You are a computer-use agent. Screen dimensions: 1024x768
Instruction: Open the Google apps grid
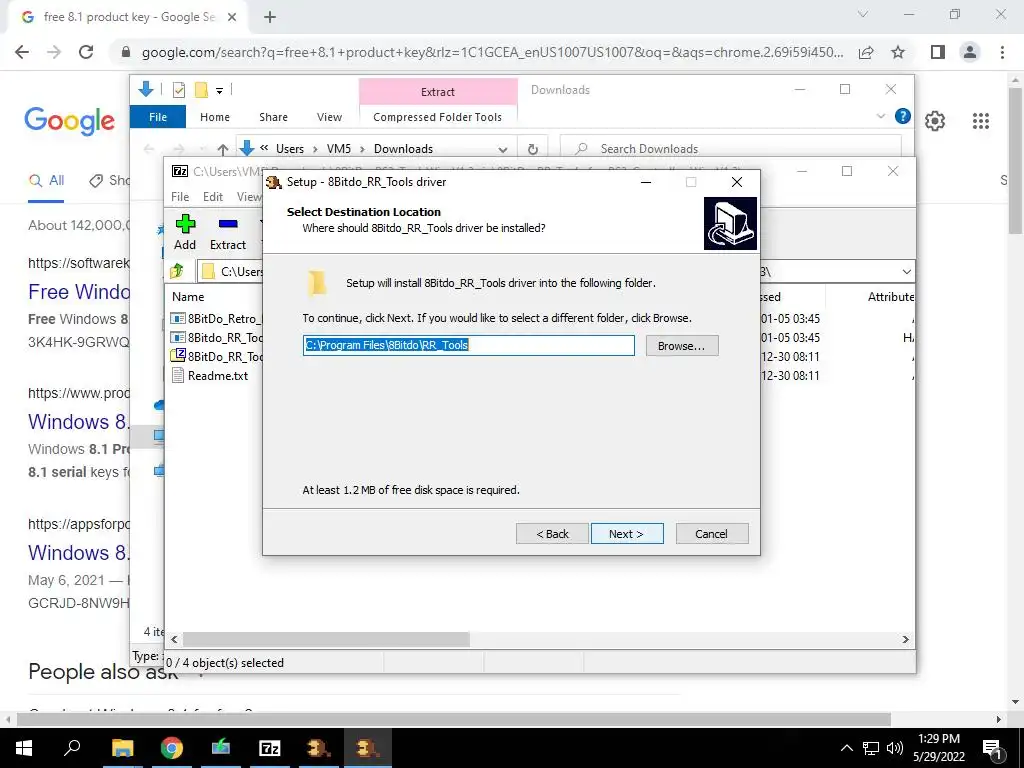[981, 121]
